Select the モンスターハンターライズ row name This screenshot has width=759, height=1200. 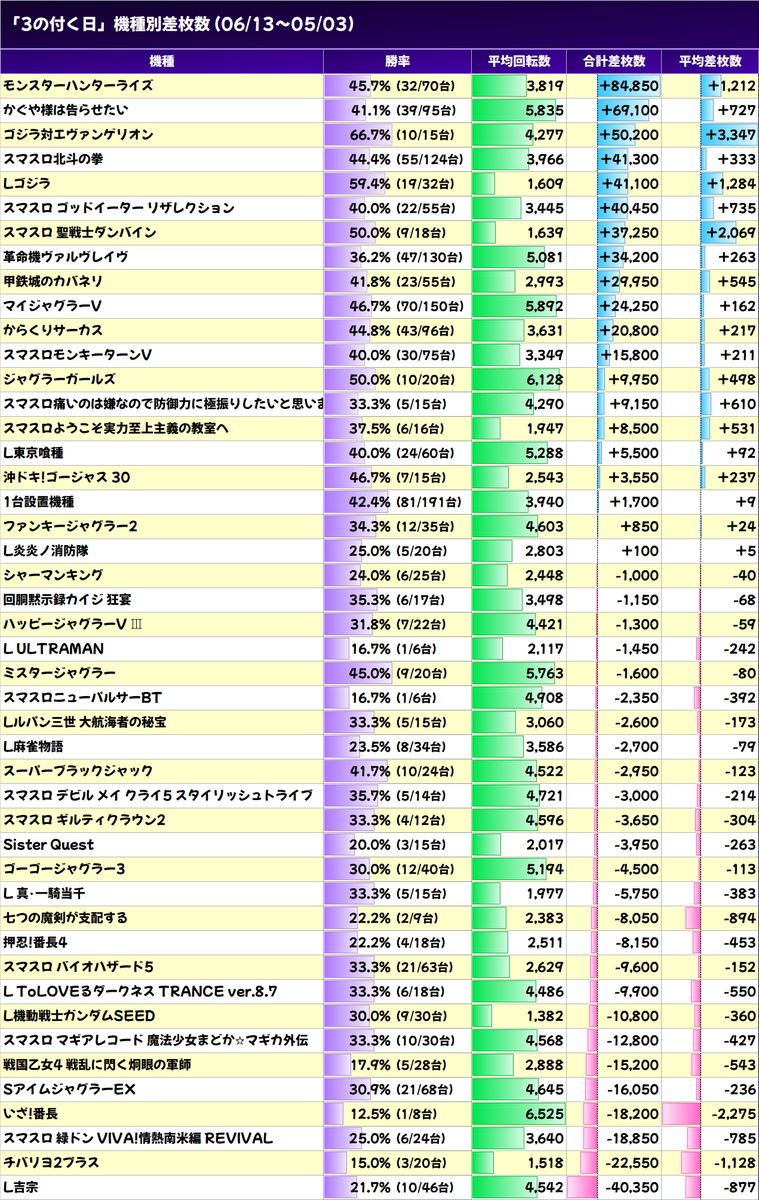79,86
